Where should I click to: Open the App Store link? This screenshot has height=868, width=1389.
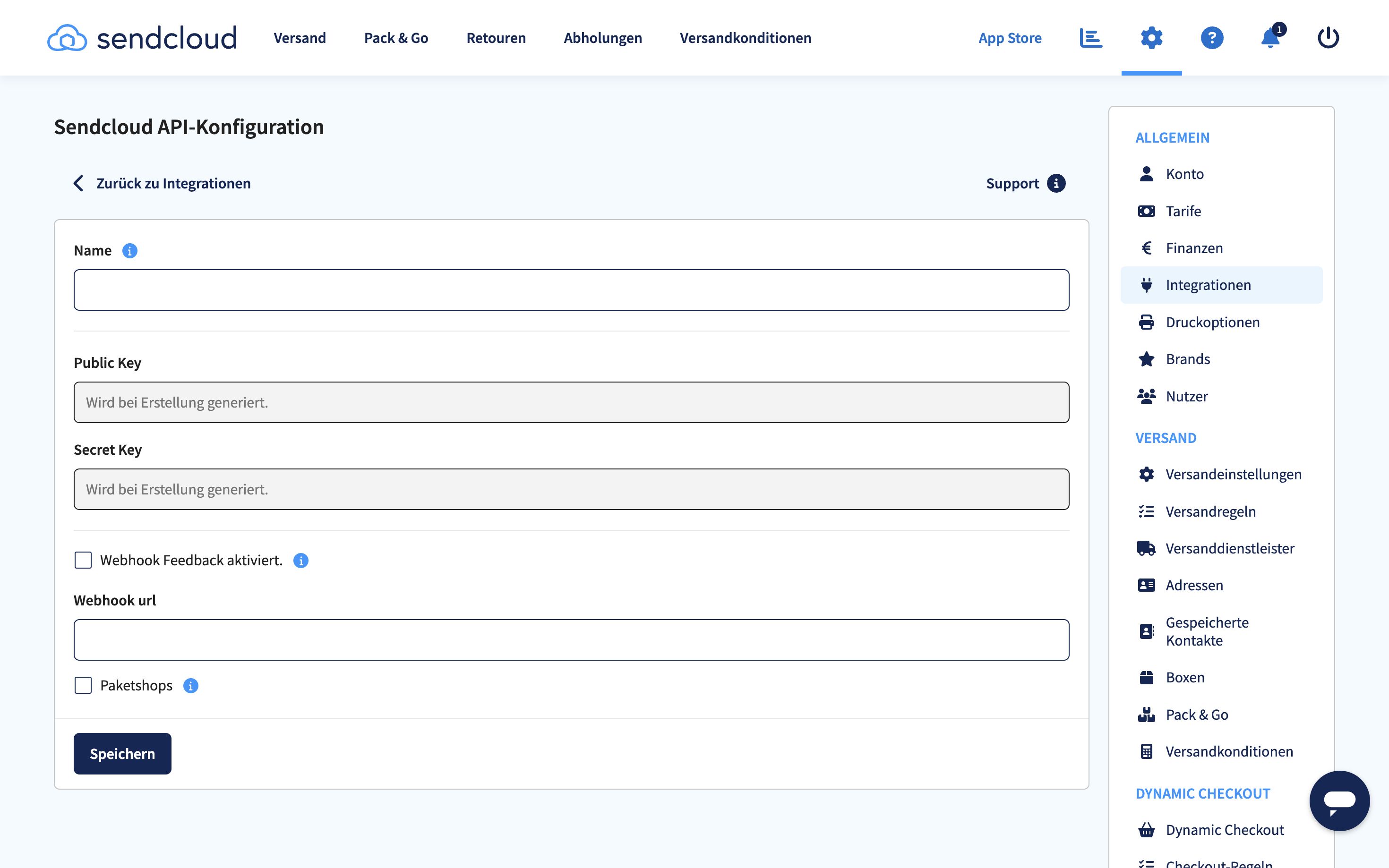(1010, 38)
